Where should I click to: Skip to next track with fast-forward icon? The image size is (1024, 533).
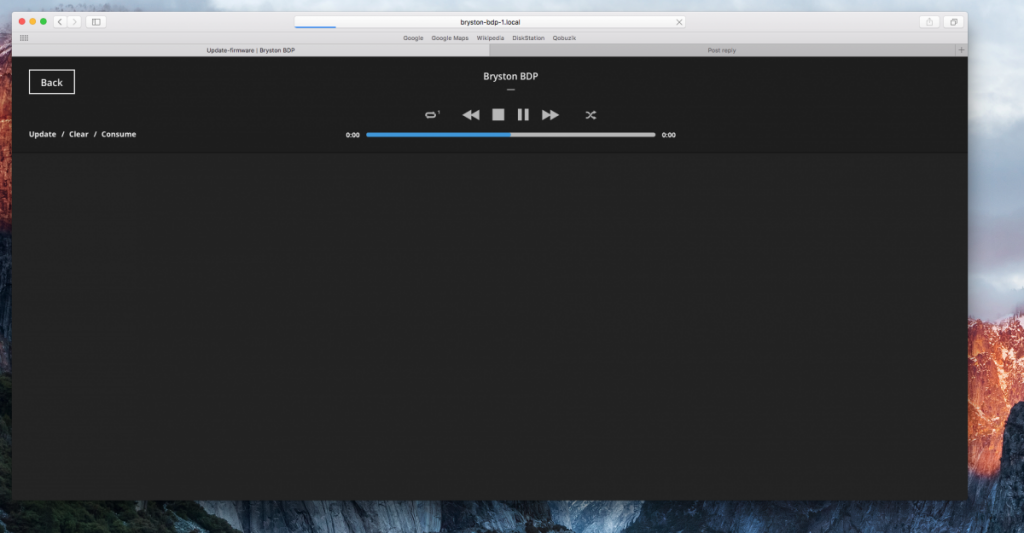coord(551,115)
